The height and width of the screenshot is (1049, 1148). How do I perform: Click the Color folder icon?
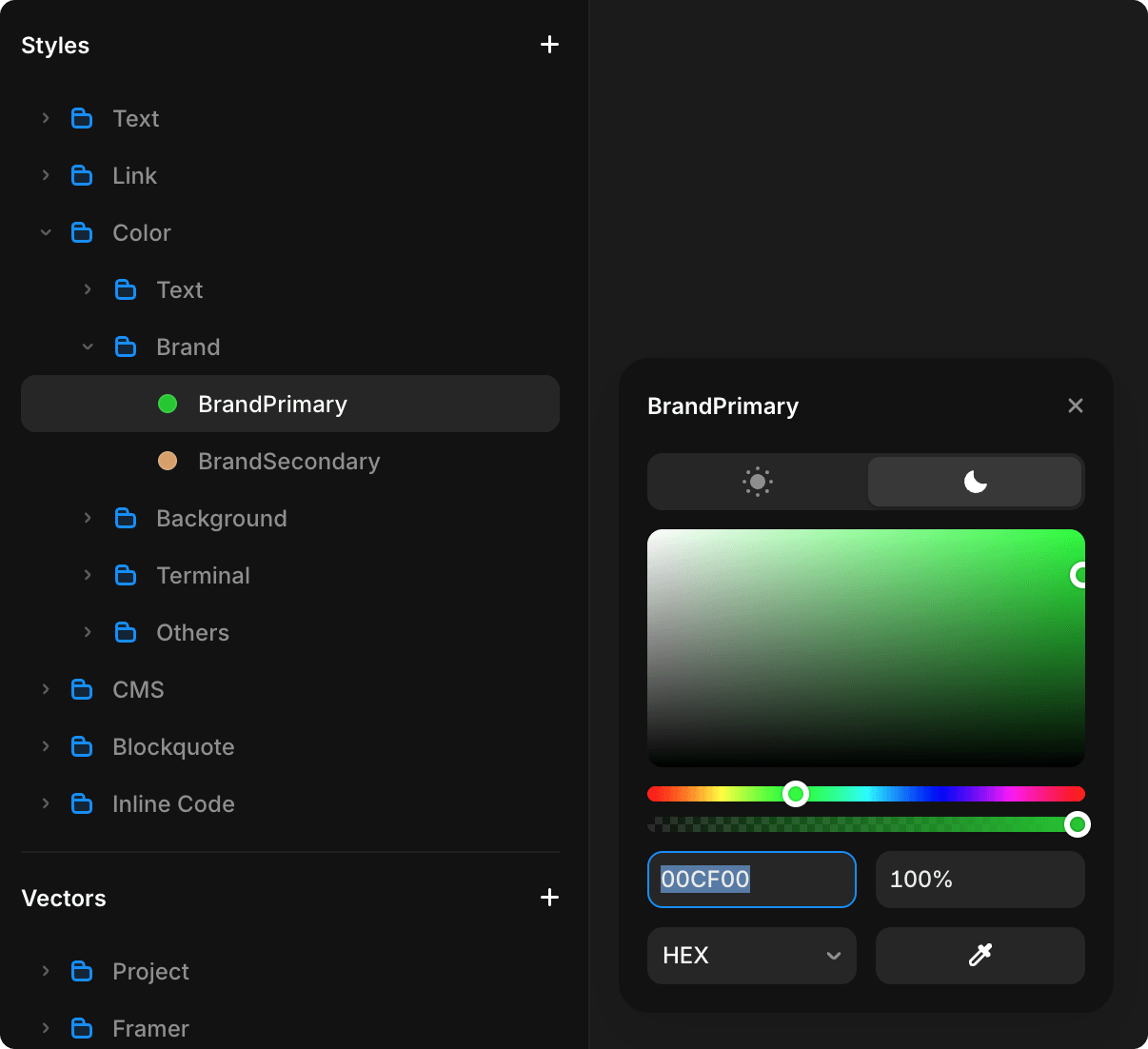tap(82, 232)
